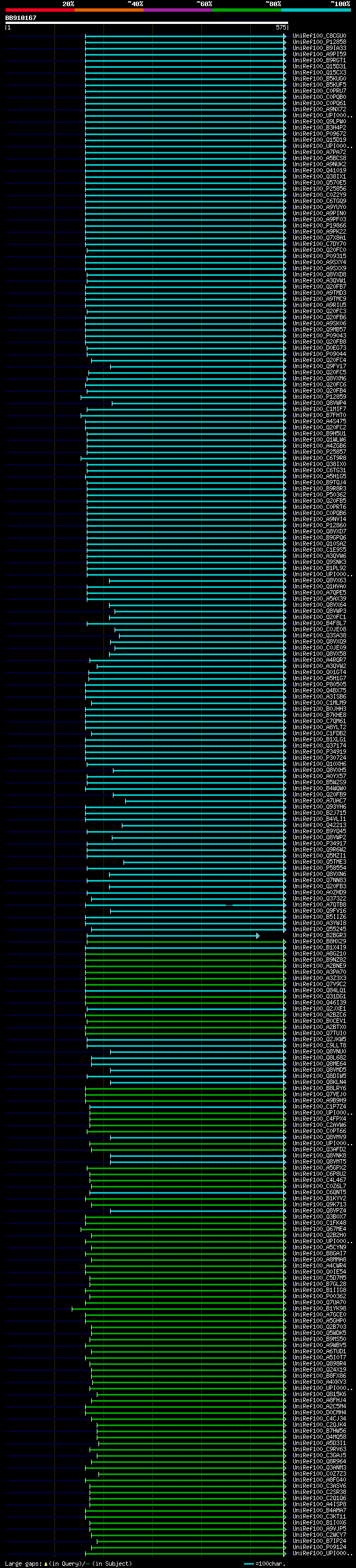Select hit UniRef100_A4S475
Screen dimensions: 356x1568
coord(319,421)
